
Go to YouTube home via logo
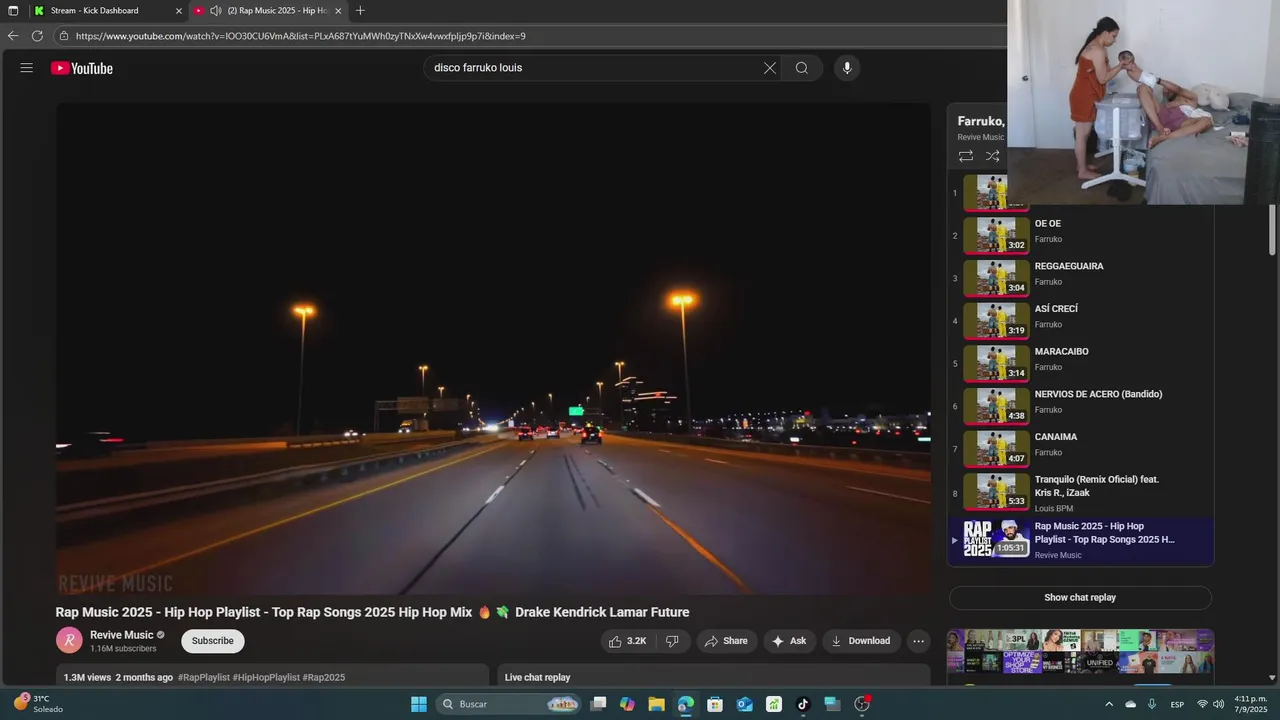click(82, 68)
